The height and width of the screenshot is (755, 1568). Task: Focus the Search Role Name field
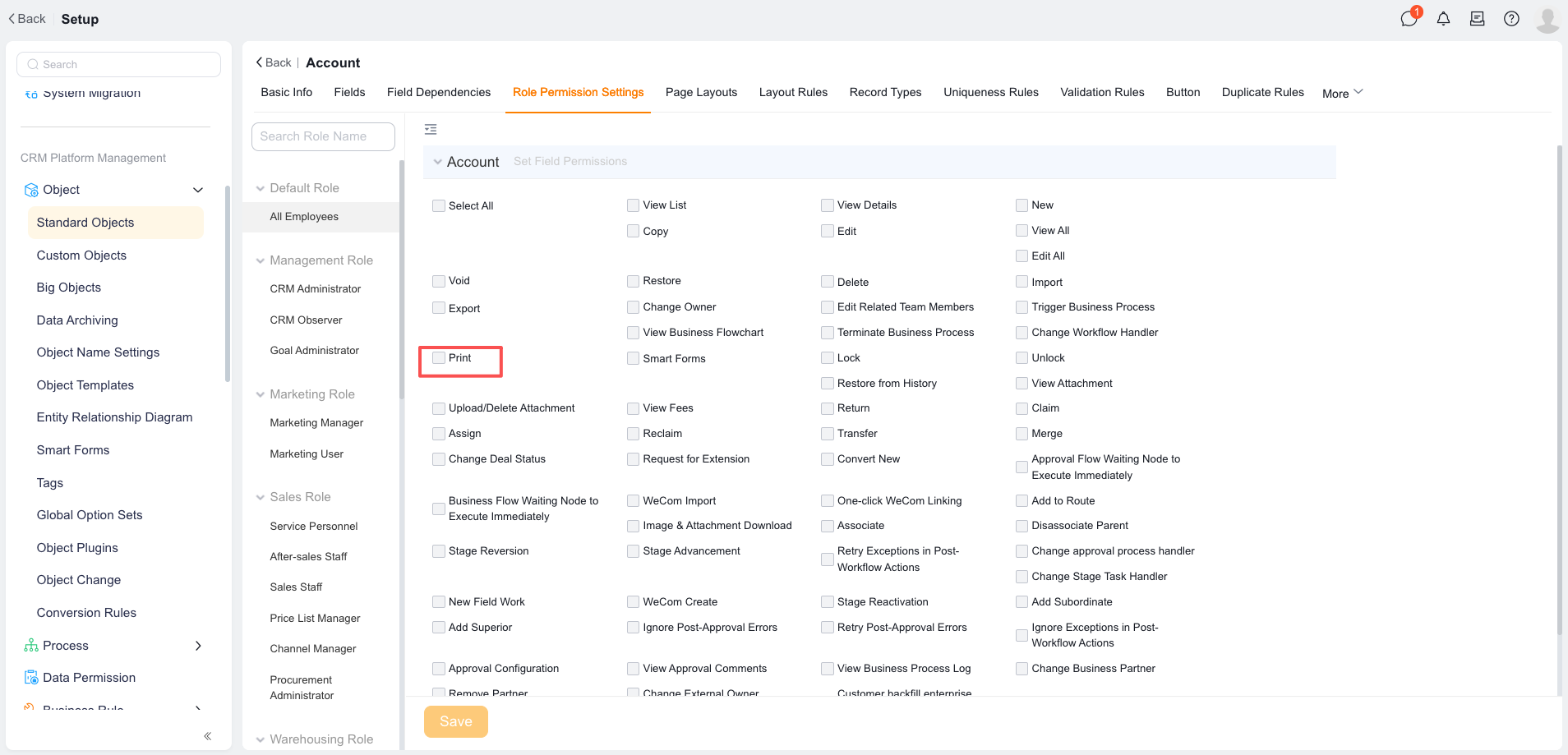coord(323,136)
